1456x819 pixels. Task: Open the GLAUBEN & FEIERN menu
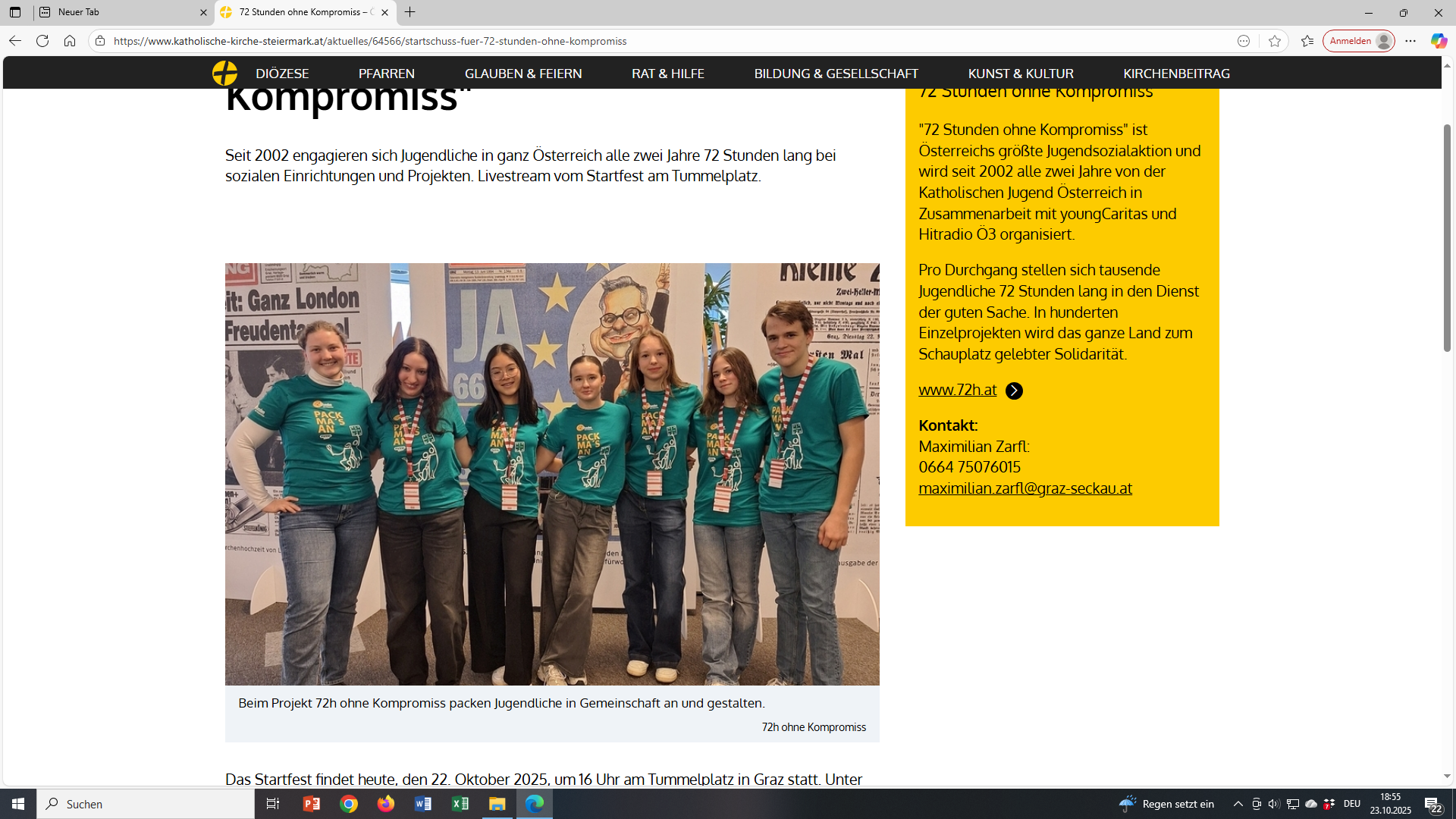523,74
